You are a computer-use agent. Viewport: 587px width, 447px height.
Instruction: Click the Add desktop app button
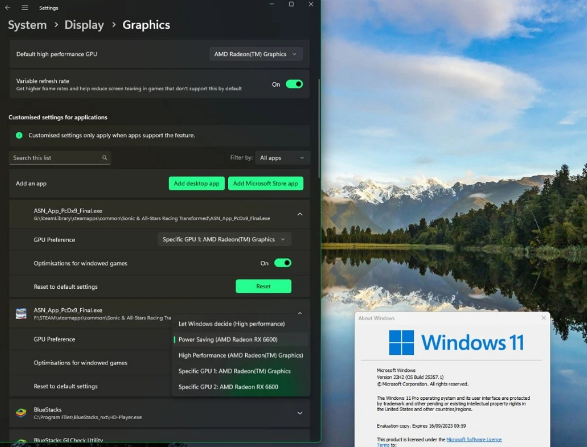tap(197, 183)
